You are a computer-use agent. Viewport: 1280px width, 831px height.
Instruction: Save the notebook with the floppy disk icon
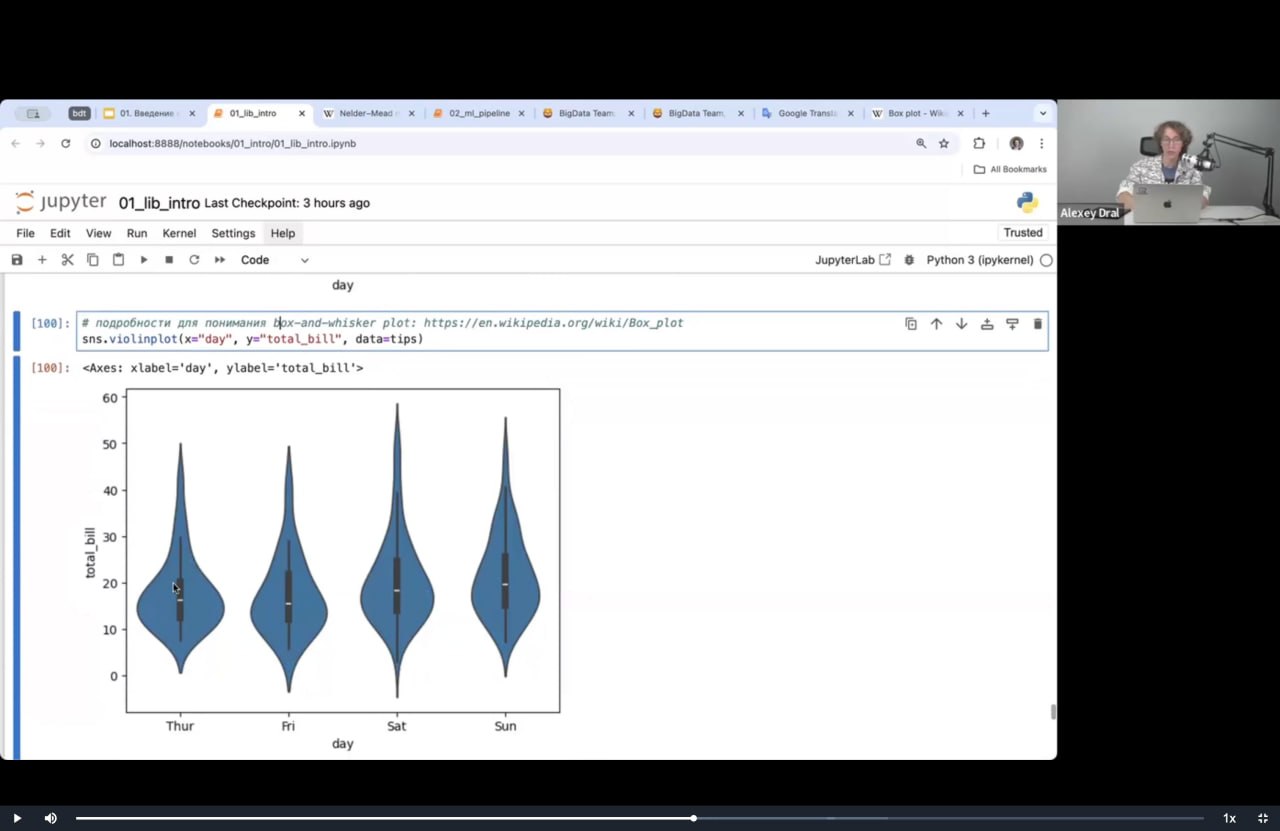[17, 260]
